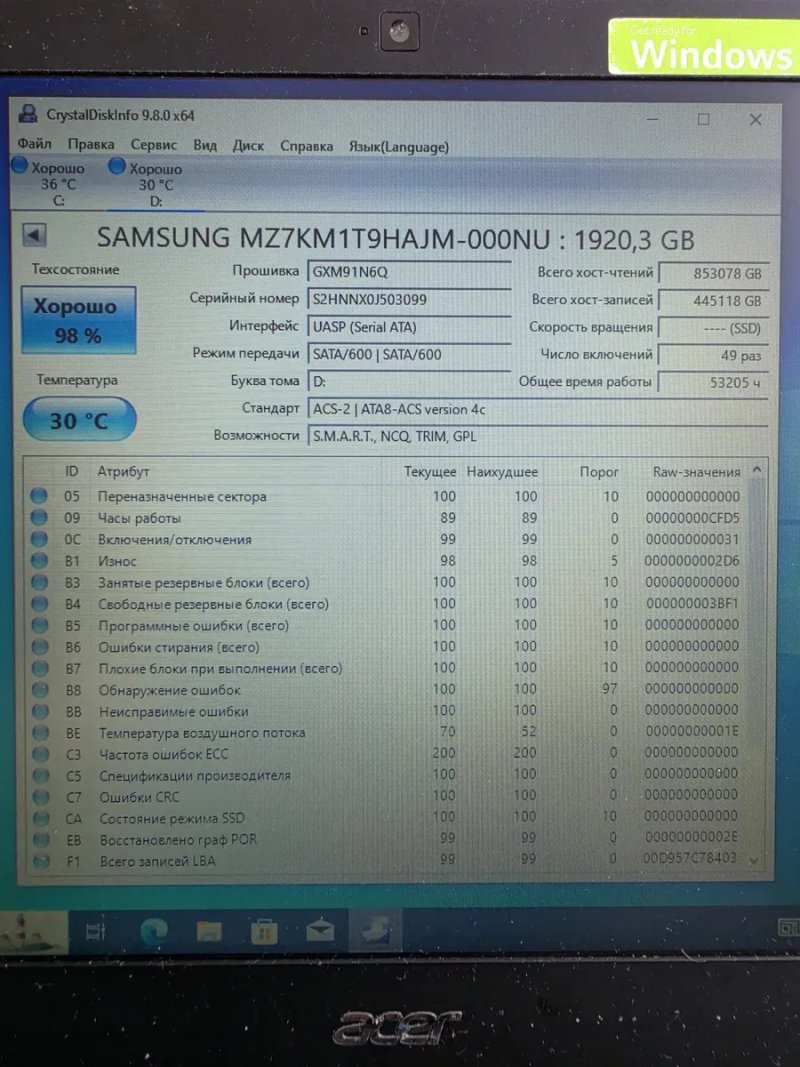Click the status circle for Включения/отключения

[x=39, y=539]
